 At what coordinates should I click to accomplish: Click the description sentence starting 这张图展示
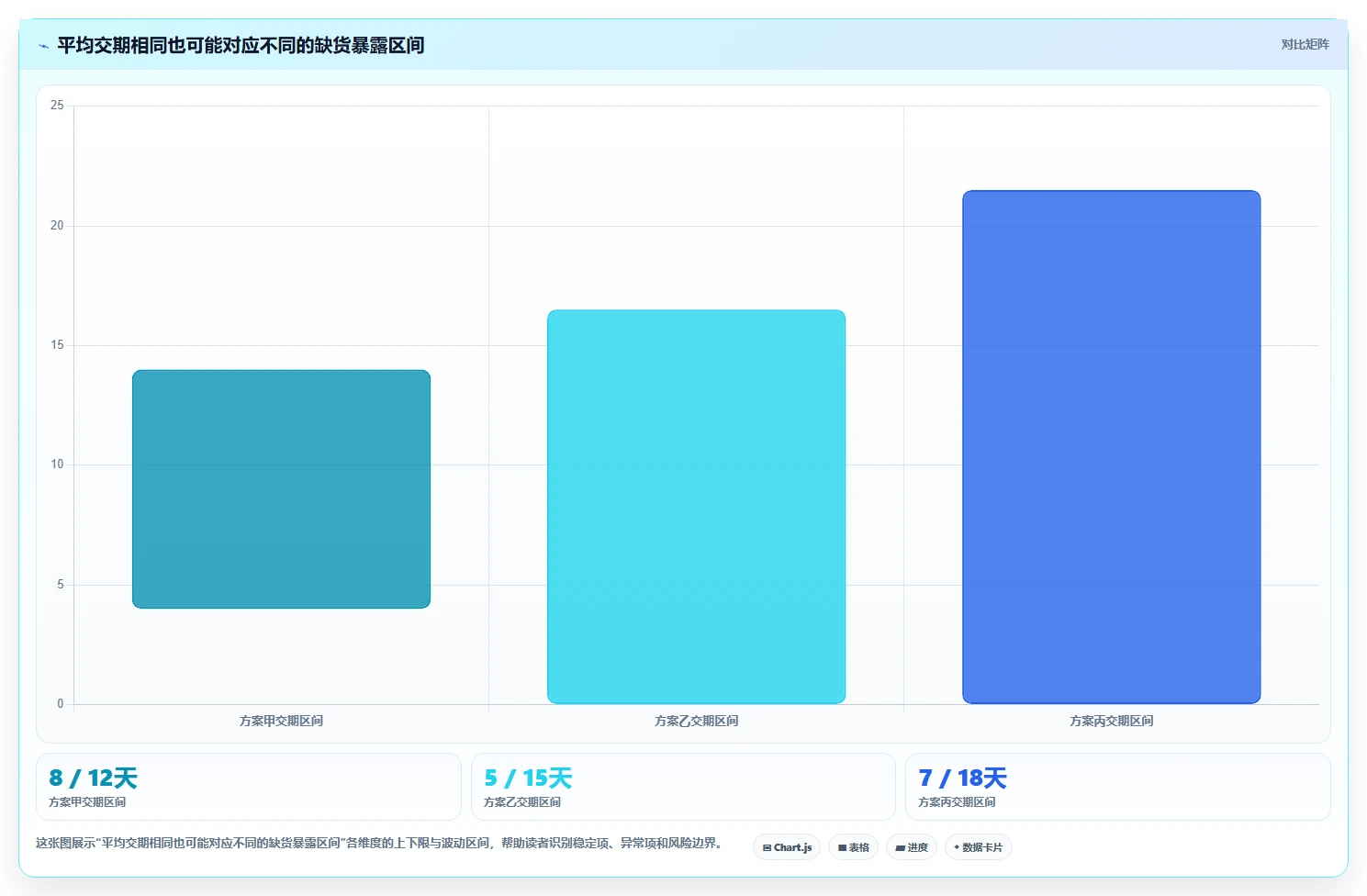379,843
